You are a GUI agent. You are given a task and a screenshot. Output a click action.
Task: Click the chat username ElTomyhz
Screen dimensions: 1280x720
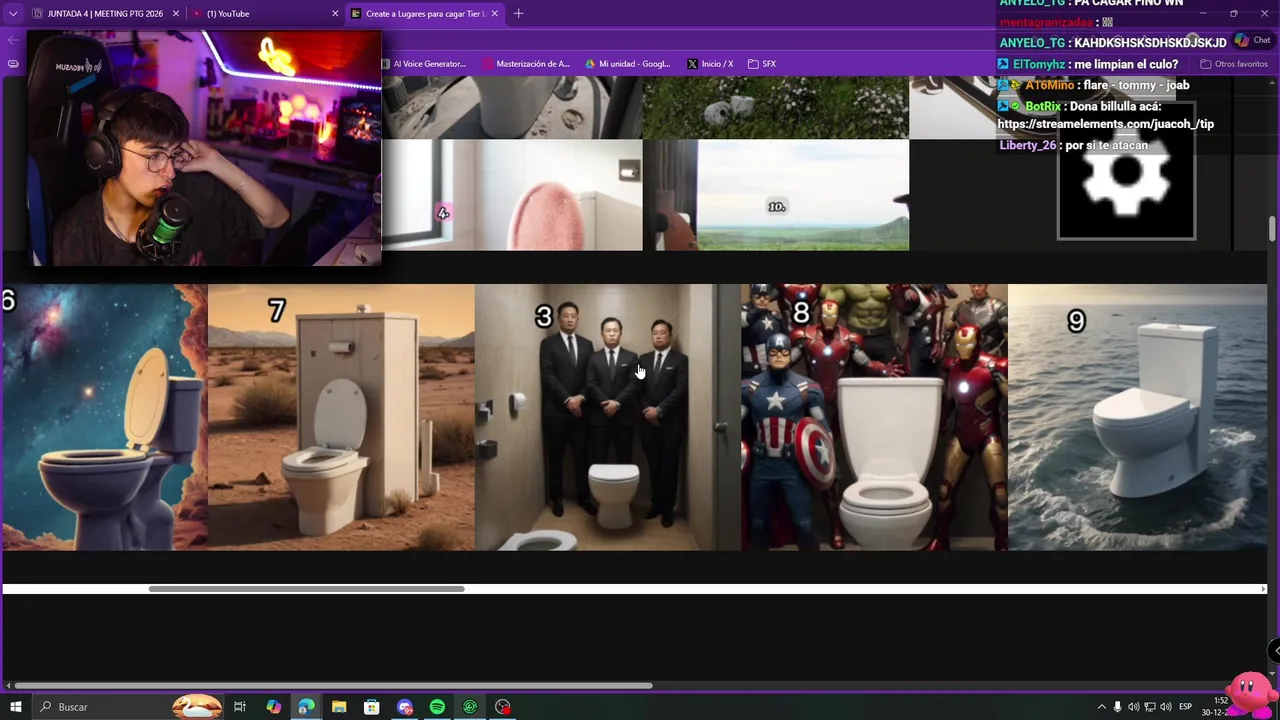point(1038,64)
